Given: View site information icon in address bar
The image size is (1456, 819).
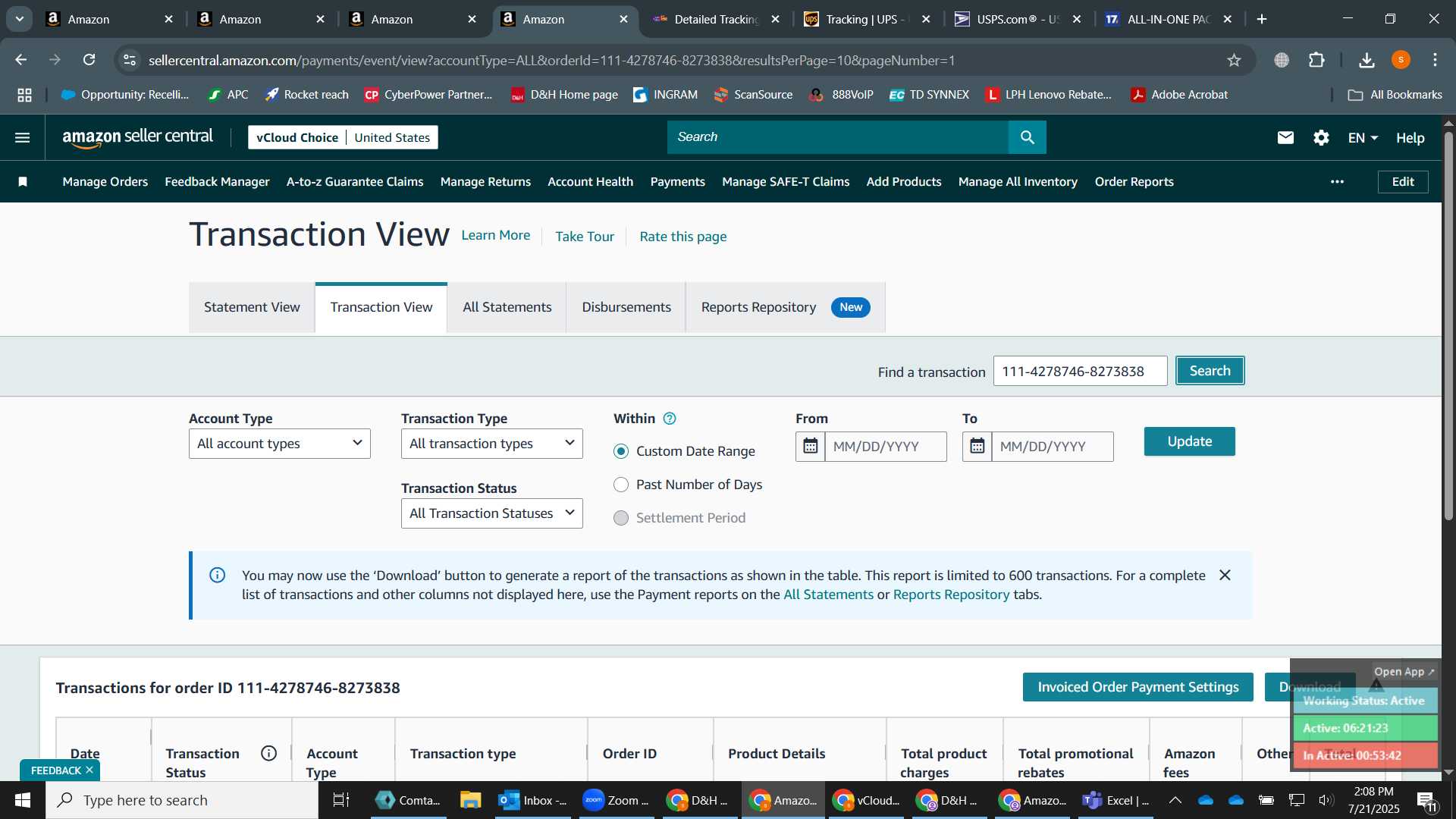Looking at the screenshot, I should coord(130,60).
